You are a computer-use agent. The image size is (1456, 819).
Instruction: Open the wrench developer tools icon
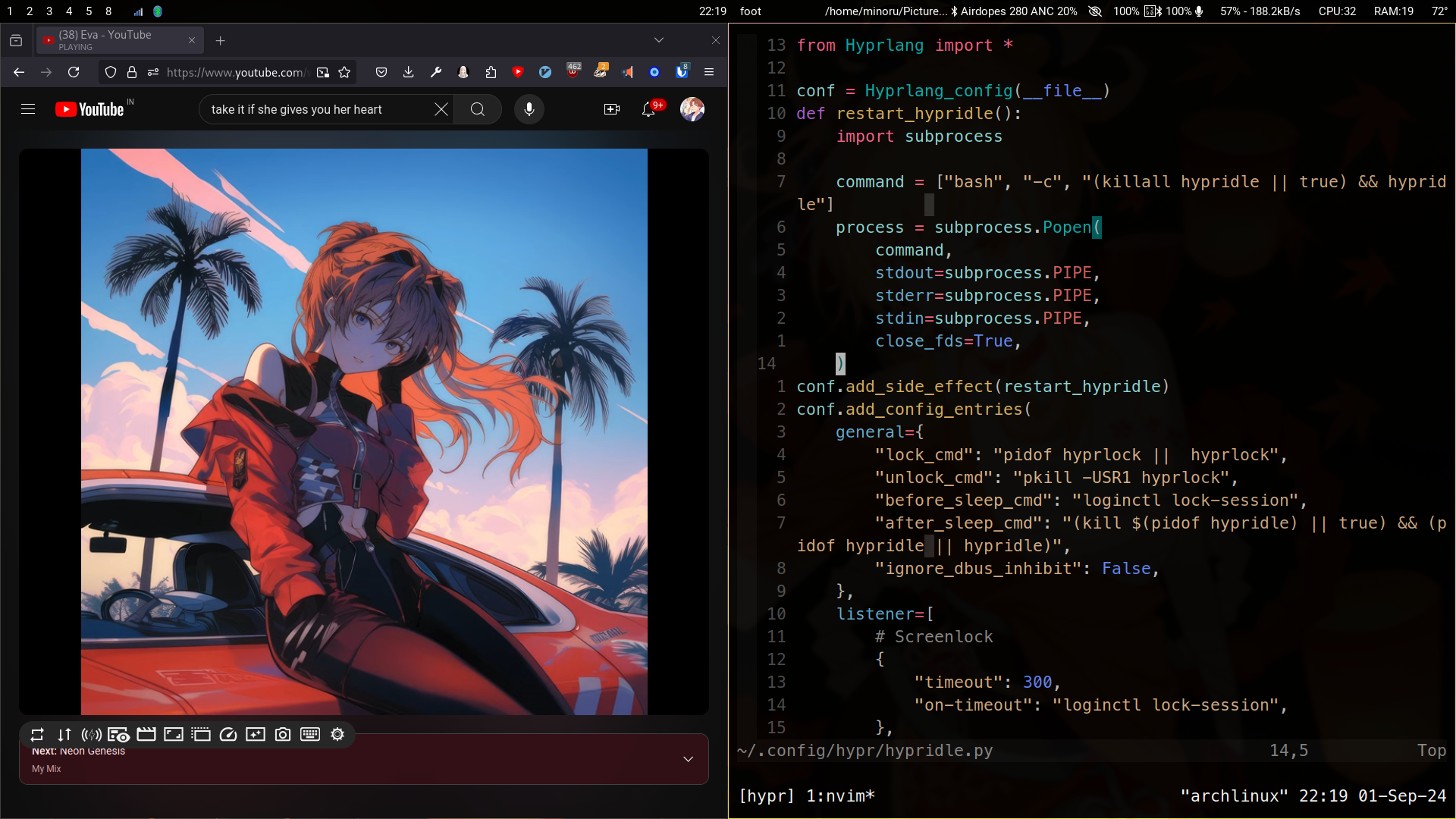436,72
